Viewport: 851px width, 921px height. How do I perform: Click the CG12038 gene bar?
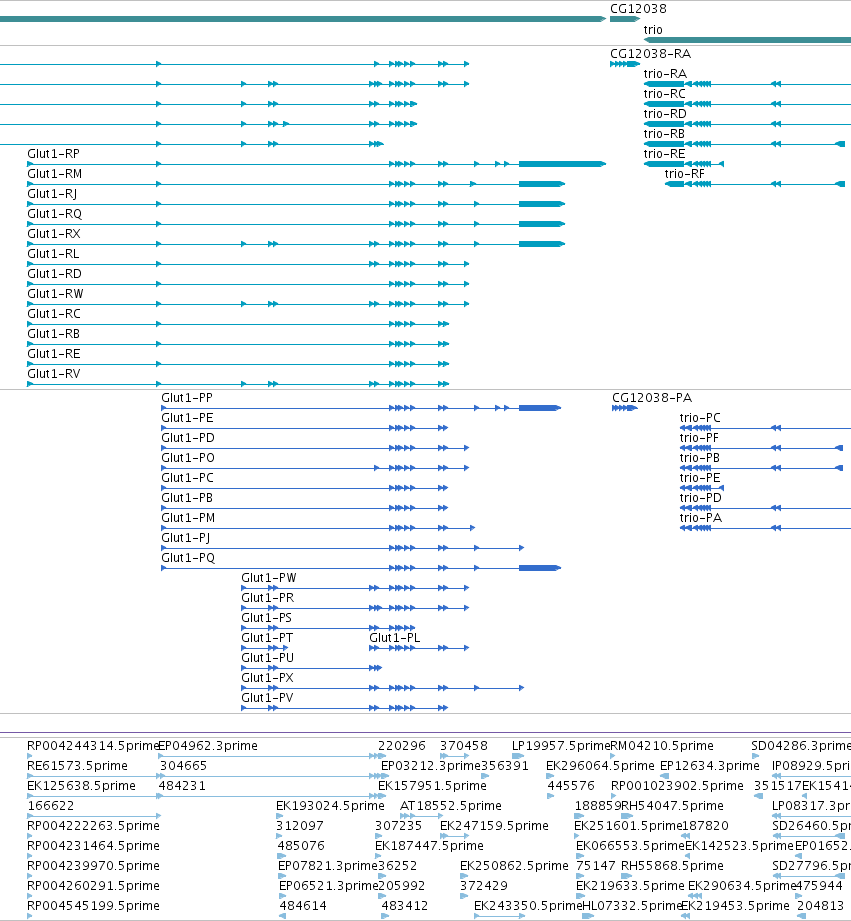pos(625,19)
